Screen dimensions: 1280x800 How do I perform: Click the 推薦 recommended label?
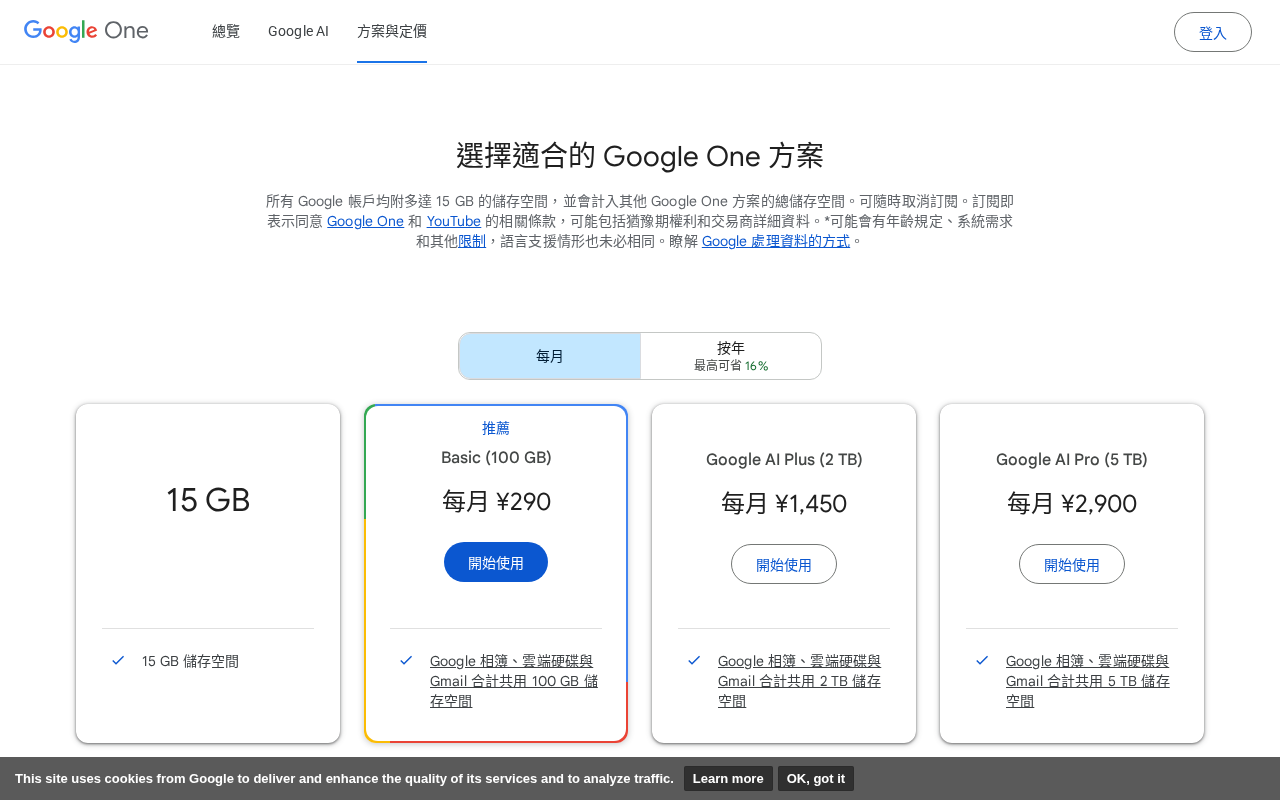(x=496, y=428)
